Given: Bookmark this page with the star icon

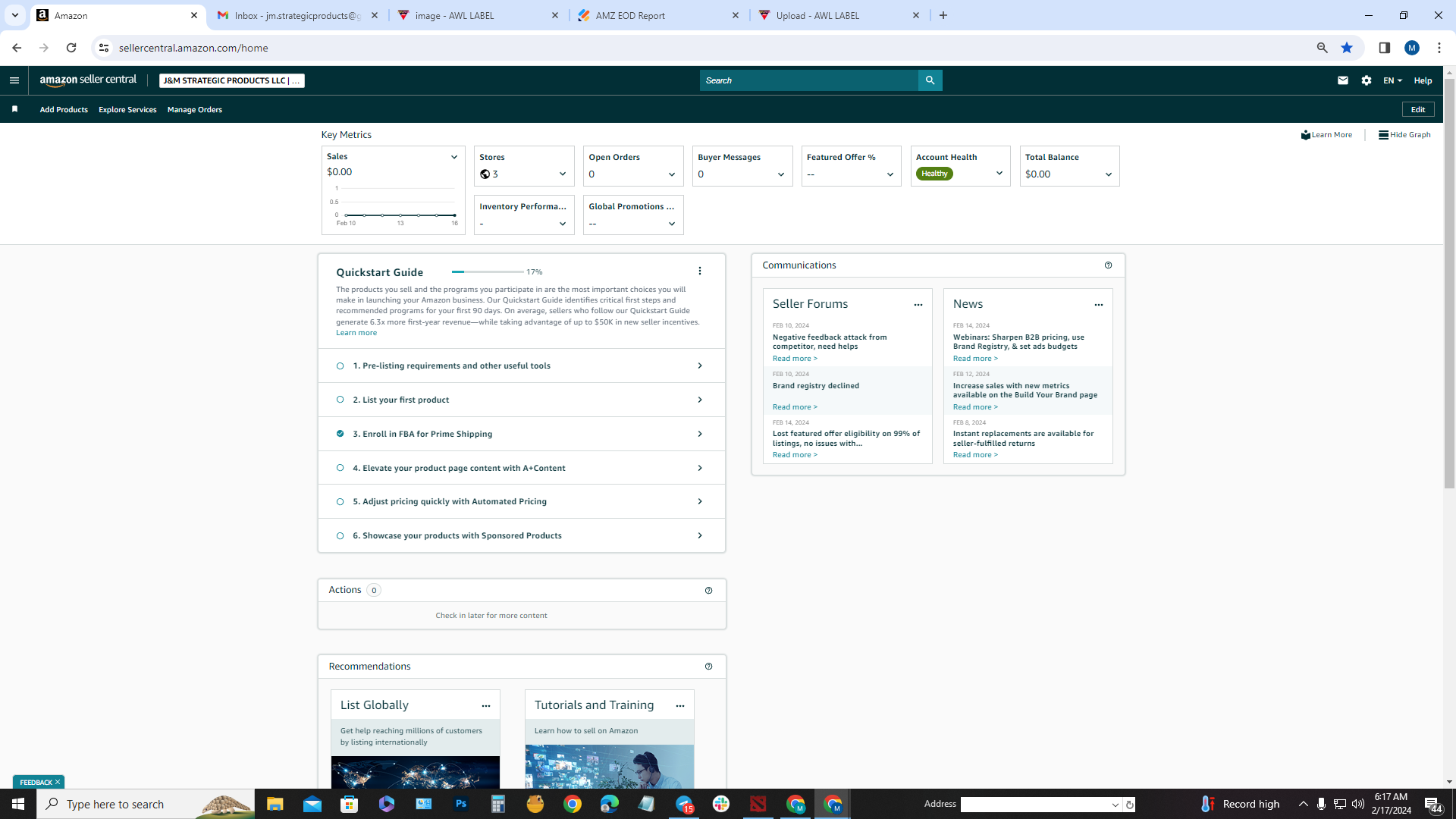Looking at the screenshot, I should click(x=1347, y=48).
